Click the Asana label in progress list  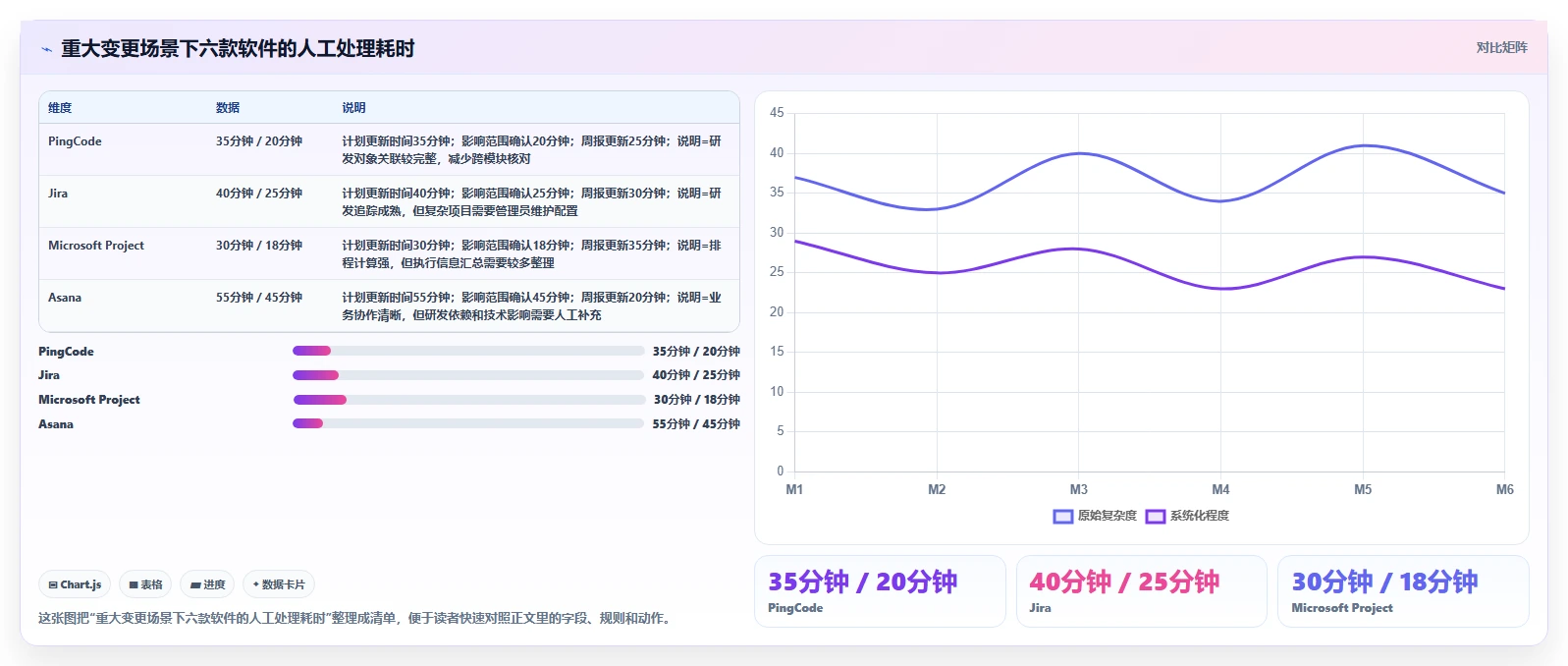(56, 424)
